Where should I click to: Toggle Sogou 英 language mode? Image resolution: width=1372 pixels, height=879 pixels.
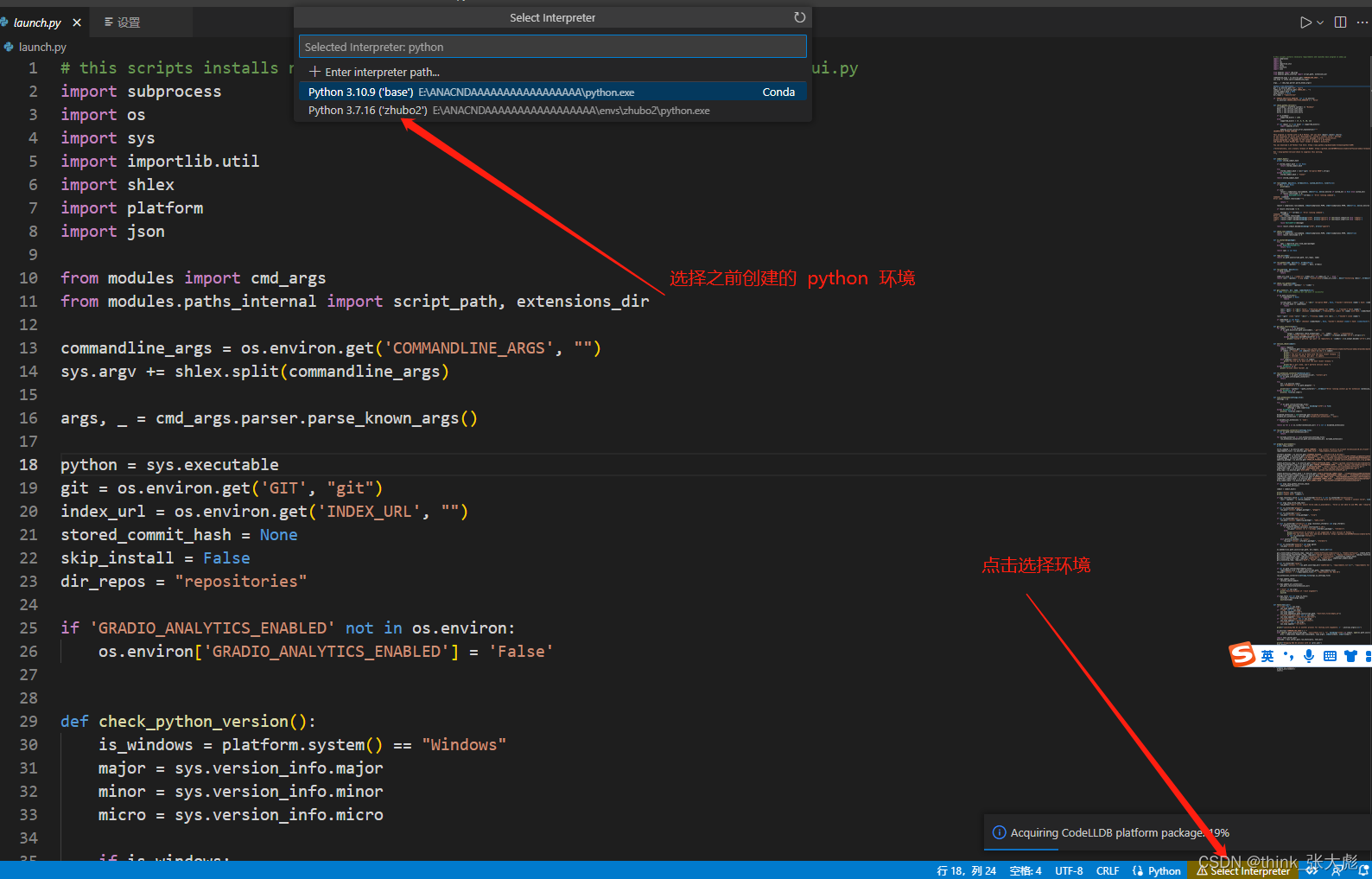[x=1267, y=656]
